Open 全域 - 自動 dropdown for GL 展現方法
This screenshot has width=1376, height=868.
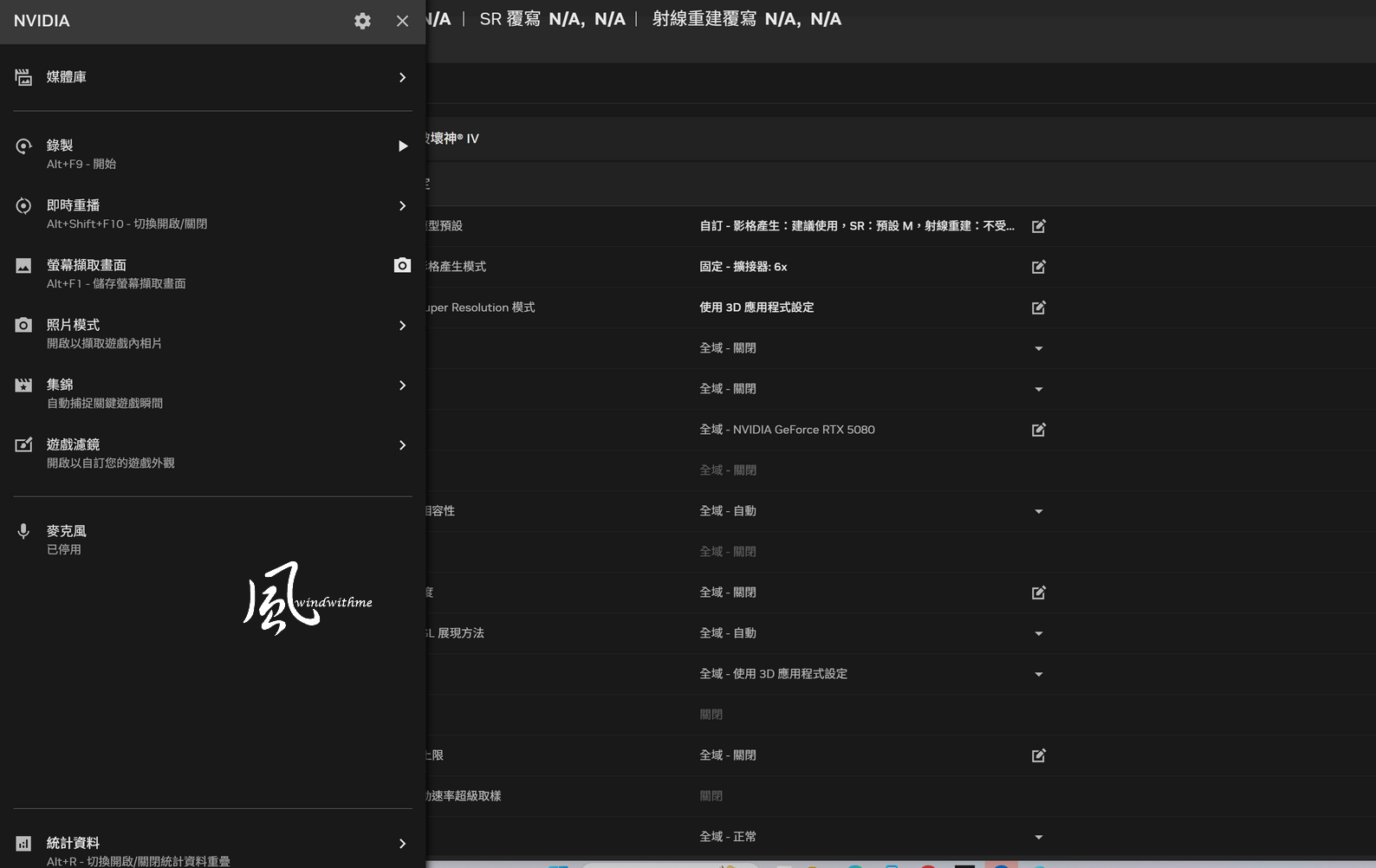click(1038, 633)
